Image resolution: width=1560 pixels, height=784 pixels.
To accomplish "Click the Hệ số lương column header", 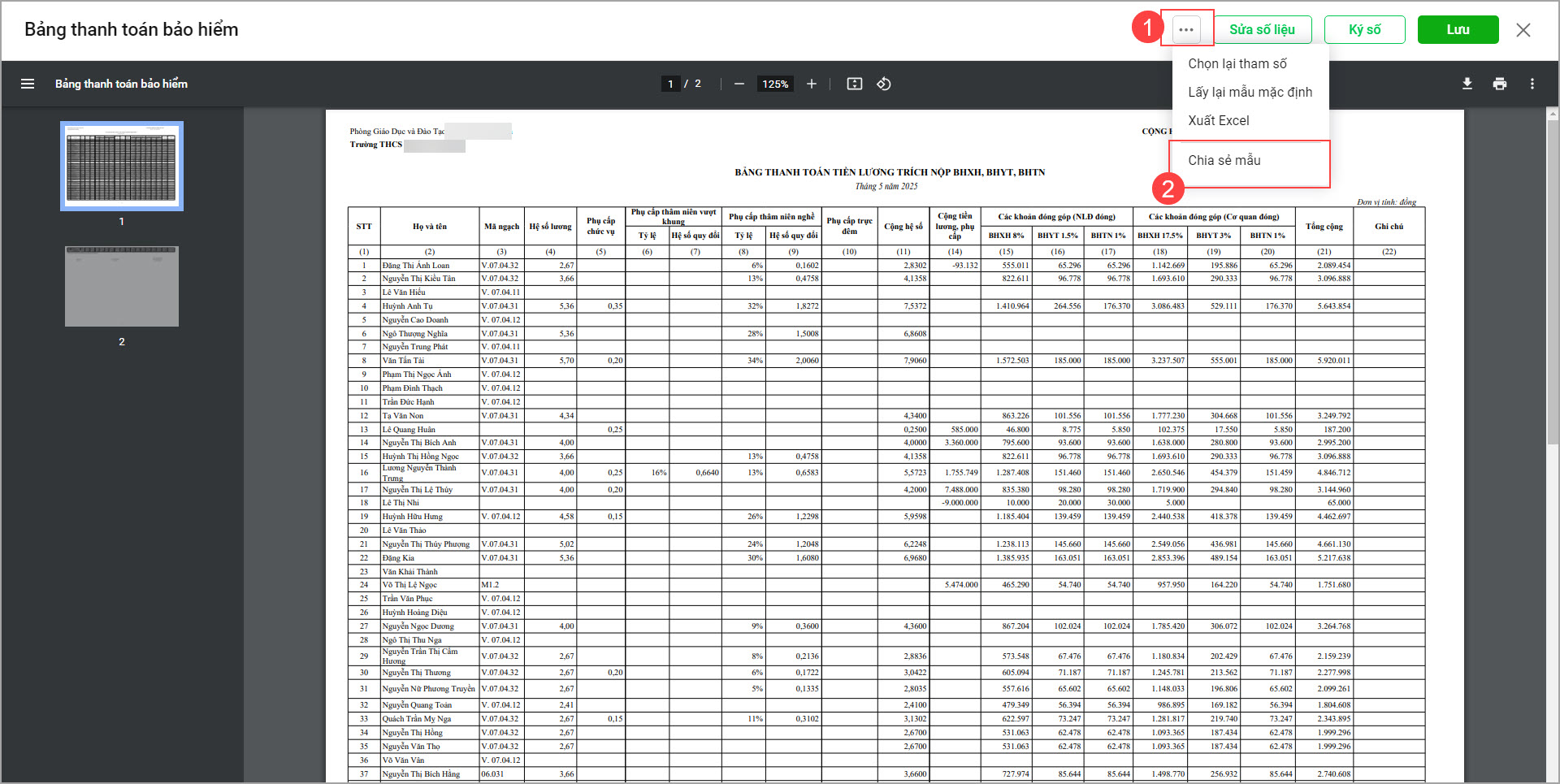I will point(550,227).
